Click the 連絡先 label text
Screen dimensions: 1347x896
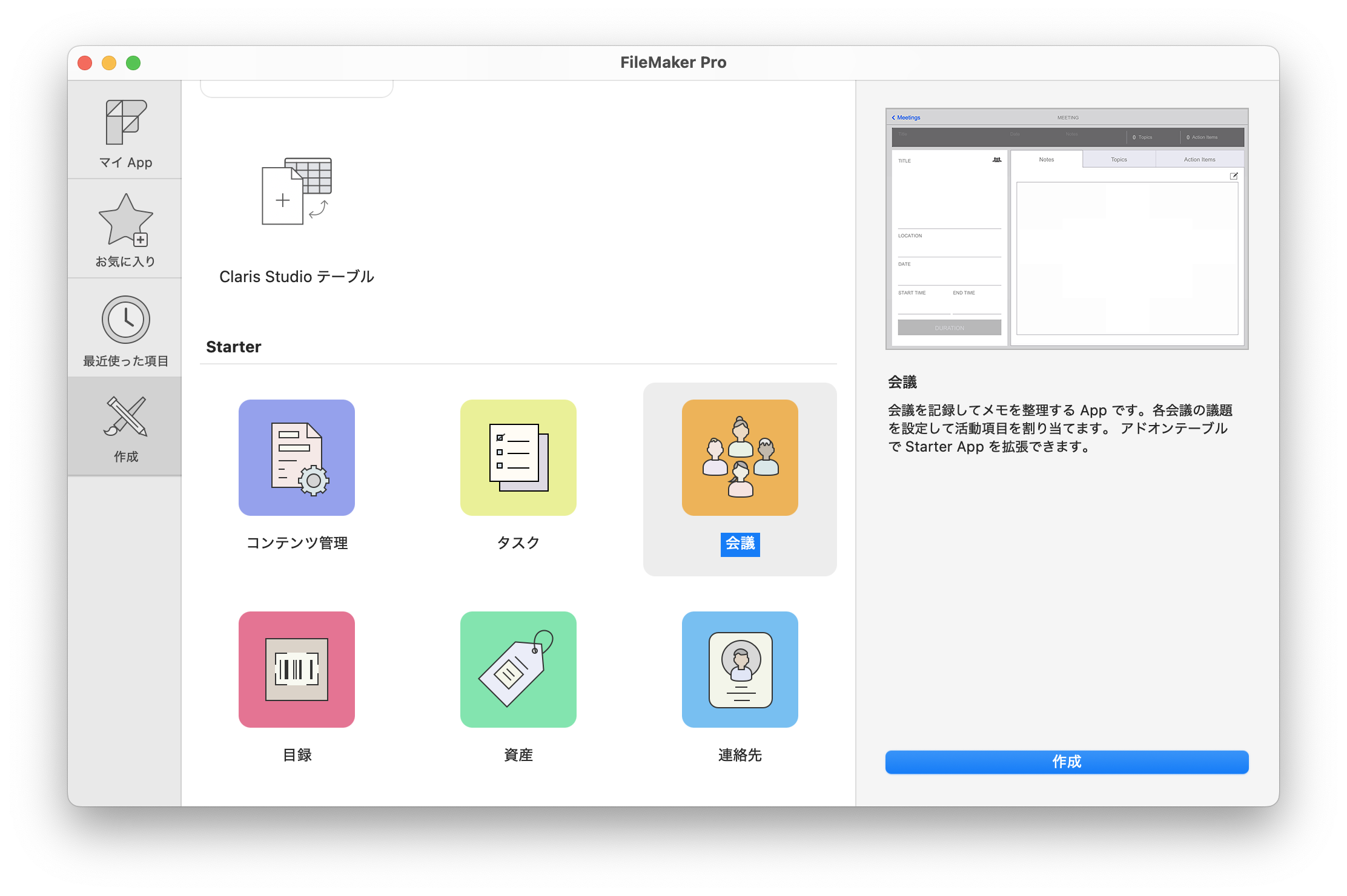(740, 754)
